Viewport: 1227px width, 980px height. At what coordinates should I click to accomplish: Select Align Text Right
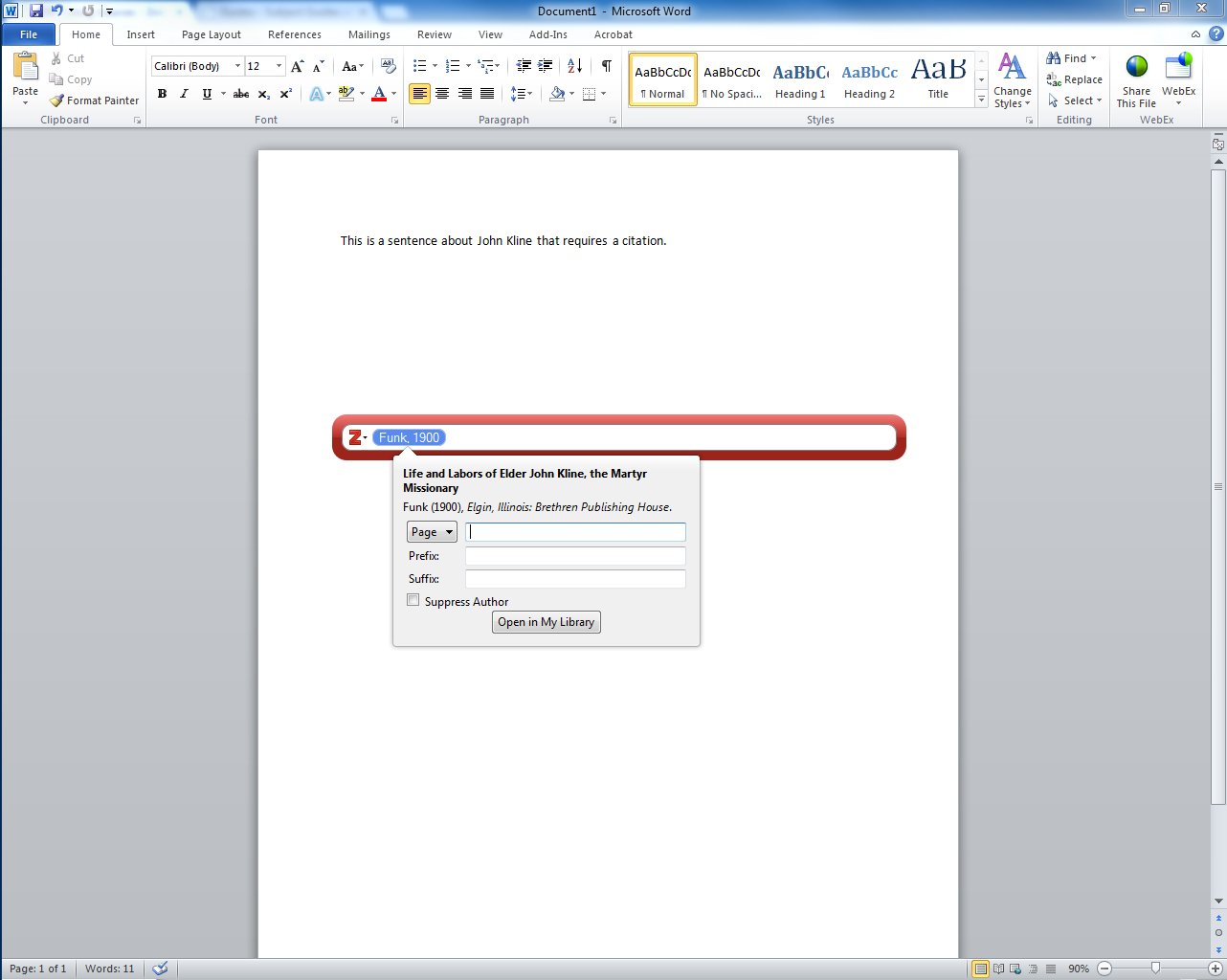464,94
